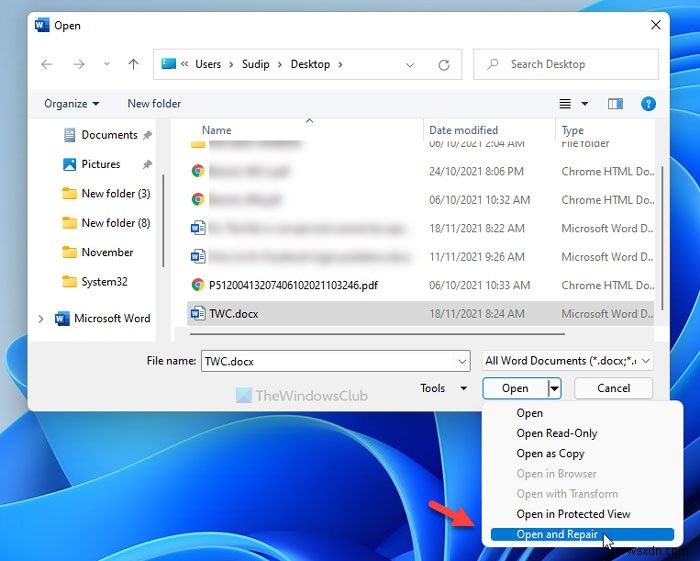Click Desktop in the address path
Image resolution: width=700 pixels, height=561 pixels.
pos(310,64)
